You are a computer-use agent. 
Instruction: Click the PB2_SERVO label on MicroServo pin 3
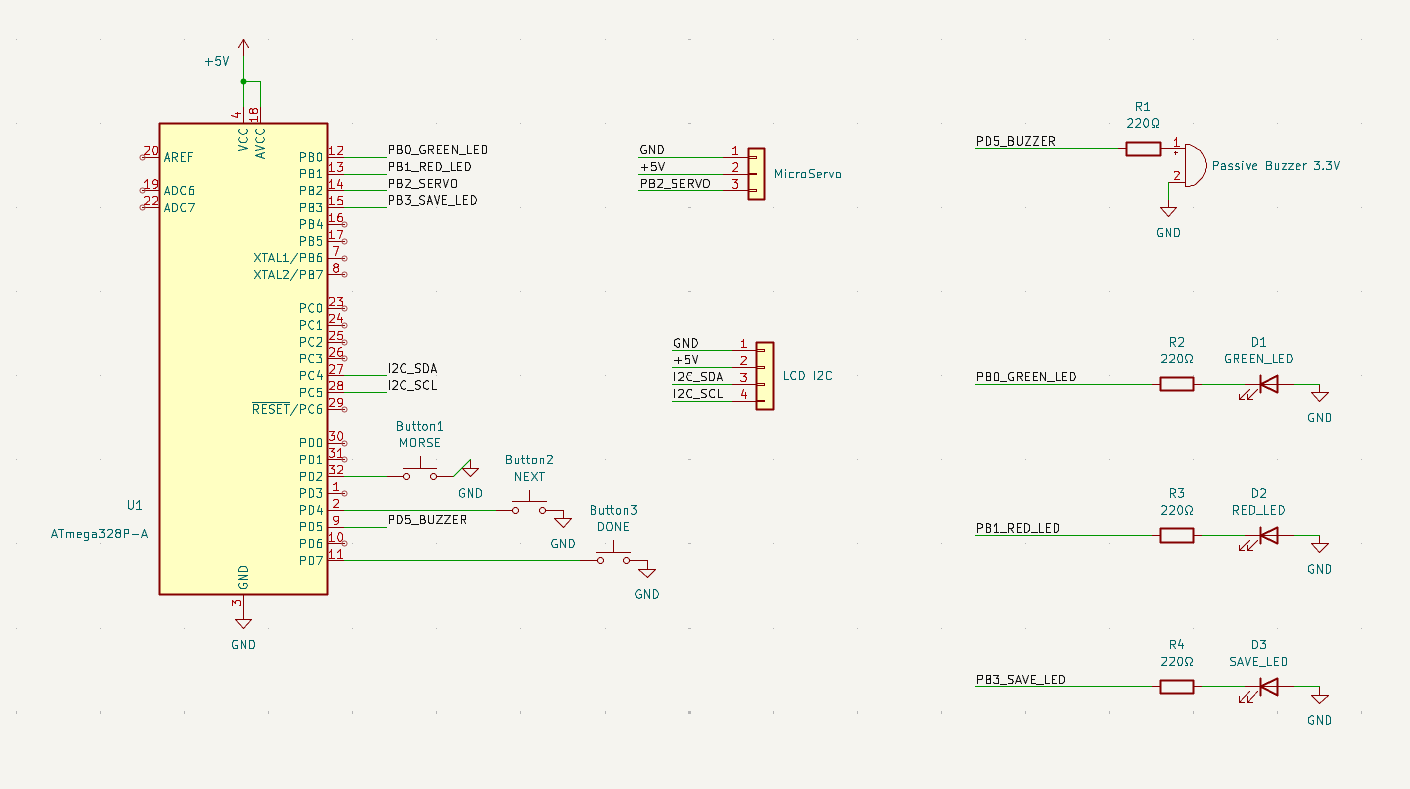pos(674,184)
